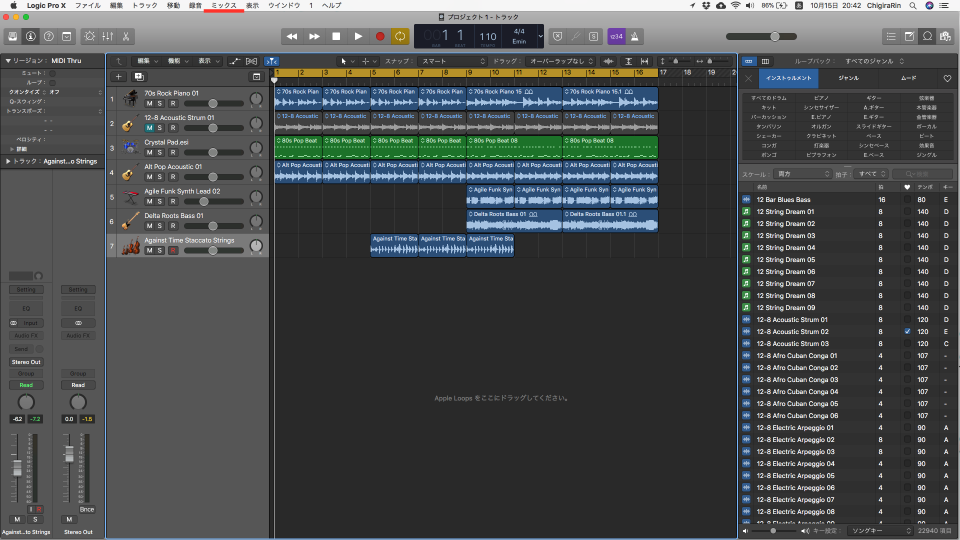Screen dimensions: 960x540
Task: Show favorites with heart button
Action: (x=947, y=78)
